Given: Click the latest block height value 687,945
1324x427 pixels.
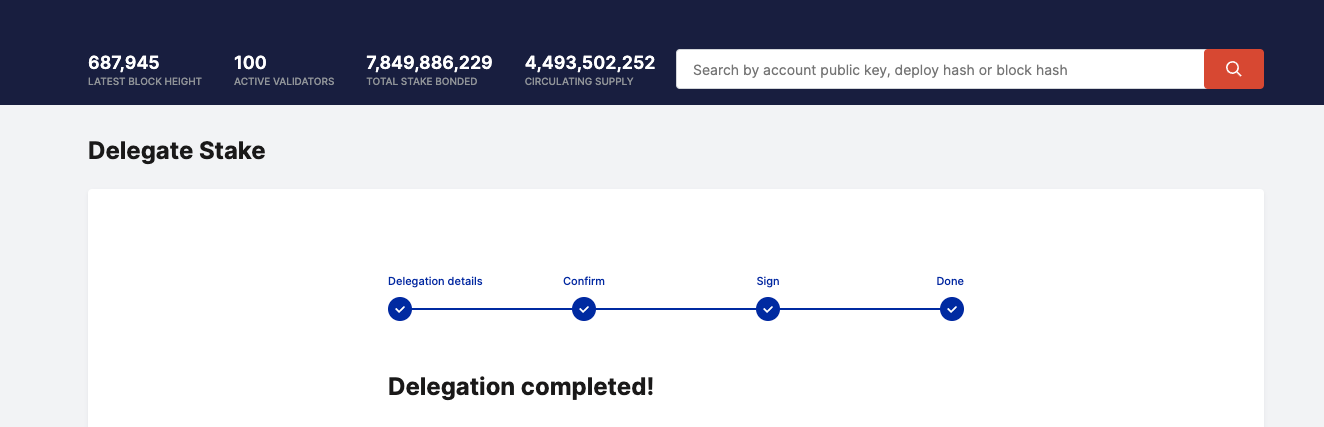Looking at the screenshot, I should coord(124,63).
